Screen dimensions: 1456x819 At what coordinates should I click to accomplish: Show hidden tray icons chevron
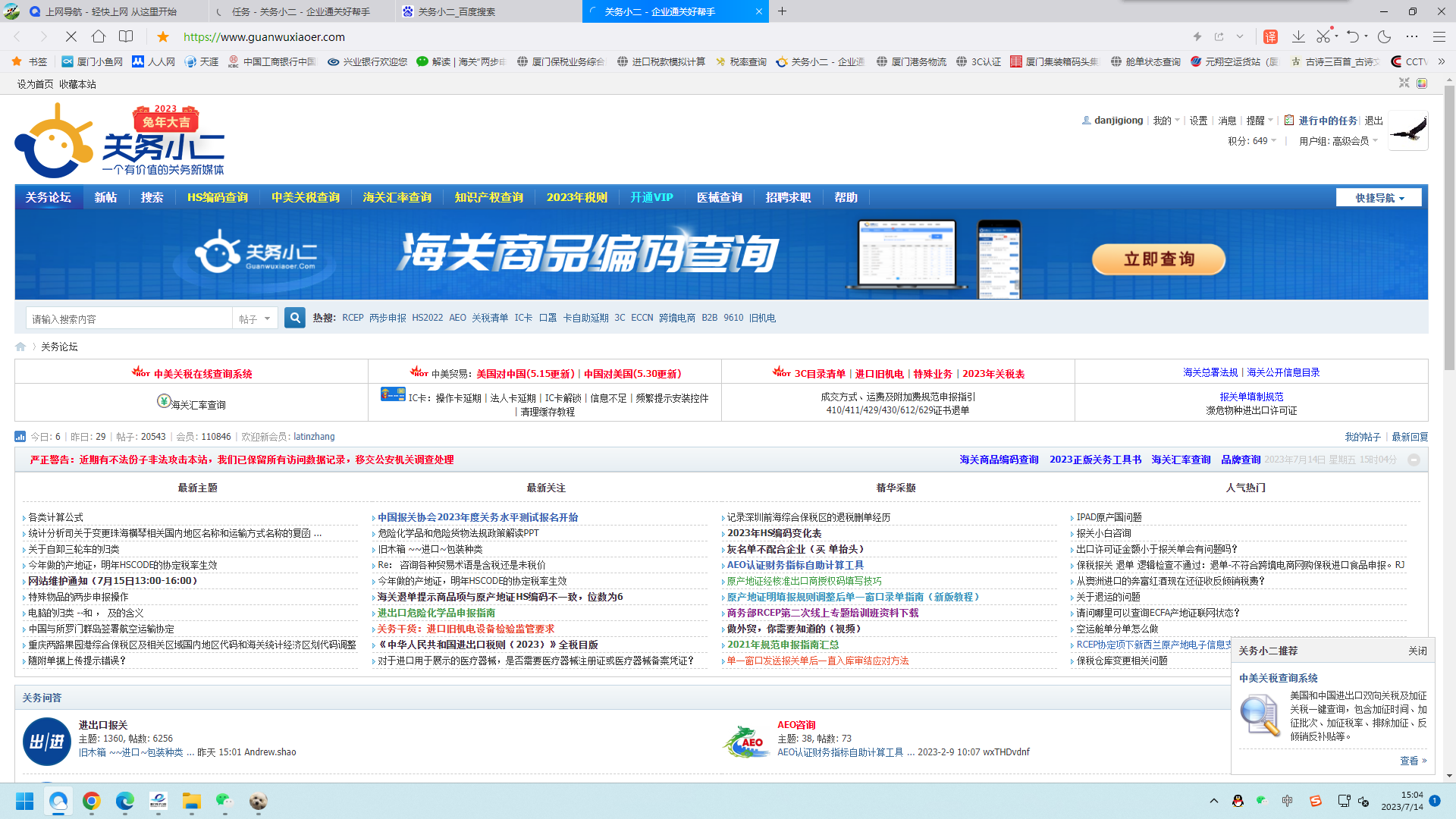tap(1214, 801)
